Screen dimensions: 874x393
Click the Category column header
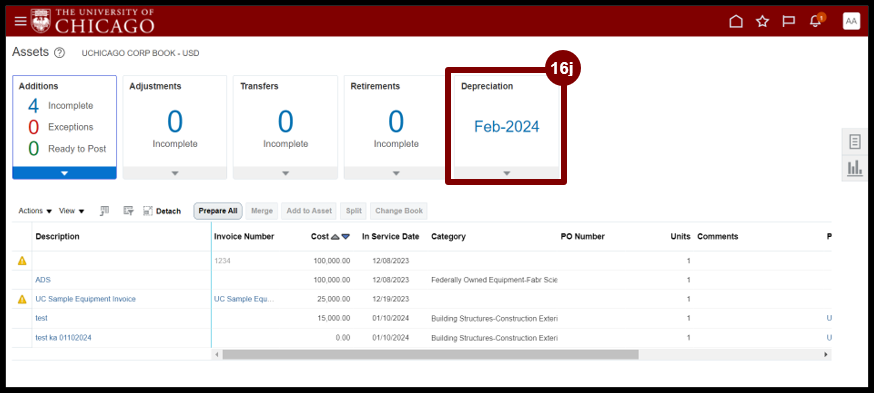point(448,236)
